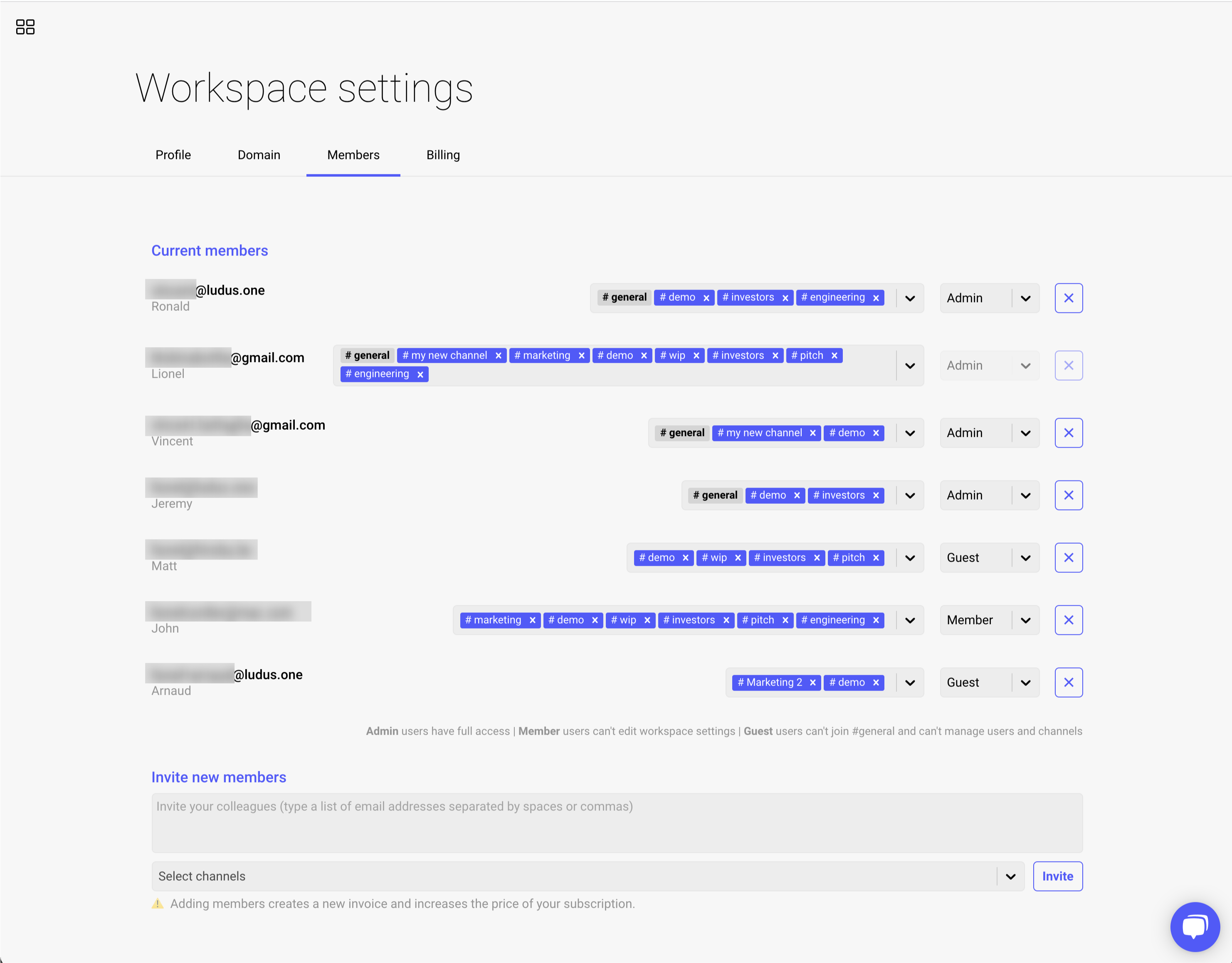1232x963 pixels.
Task: Click the Invite button
Action: [x=1057, y=876]
